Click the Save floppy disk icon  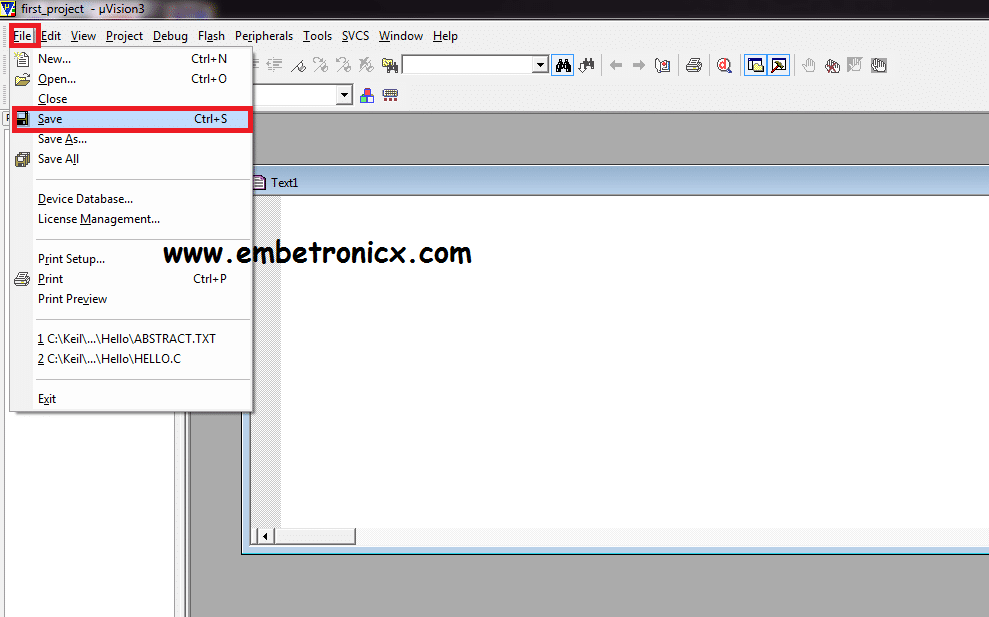click(x=22, y=119)
